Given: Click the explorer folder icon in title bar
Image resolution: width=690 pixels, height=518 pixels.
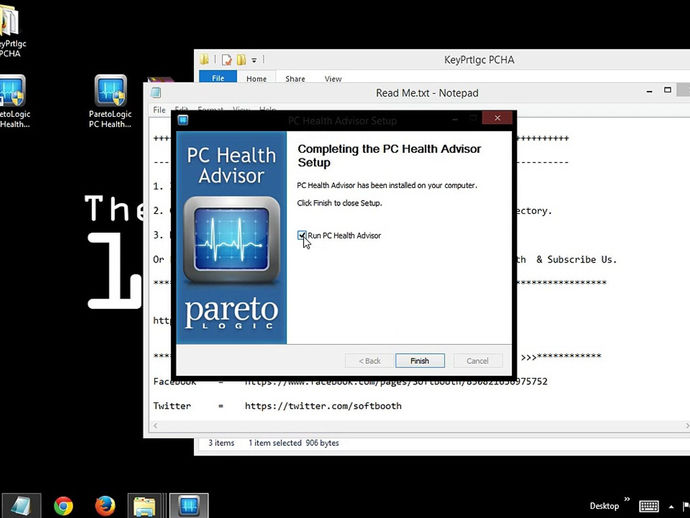Looking at the screenshot, I should point(205,59).
